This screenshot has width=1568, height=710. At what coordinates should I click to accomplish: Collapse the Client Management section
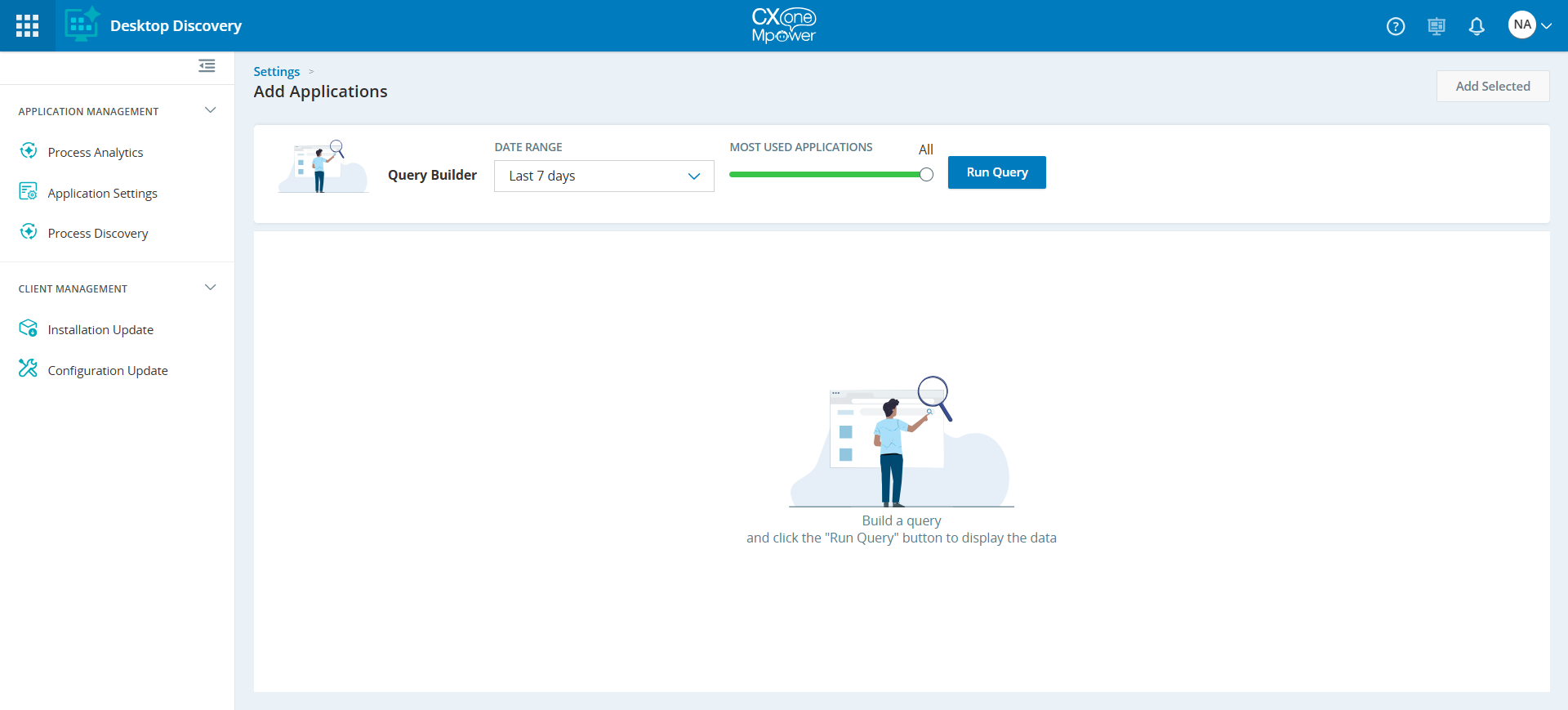(x=210, y=288)
